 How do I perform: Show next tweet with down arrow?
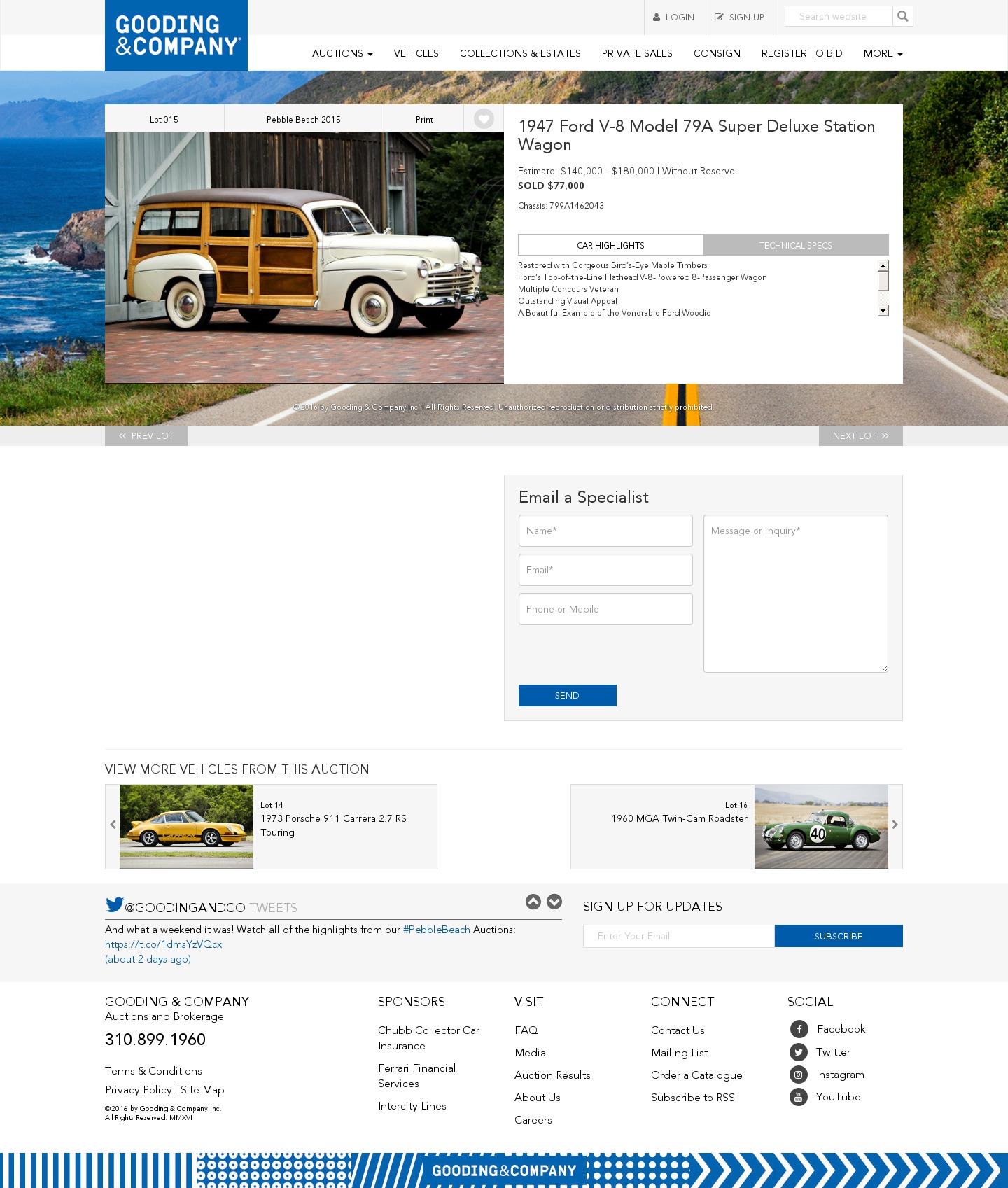click(x=554, y=902)
